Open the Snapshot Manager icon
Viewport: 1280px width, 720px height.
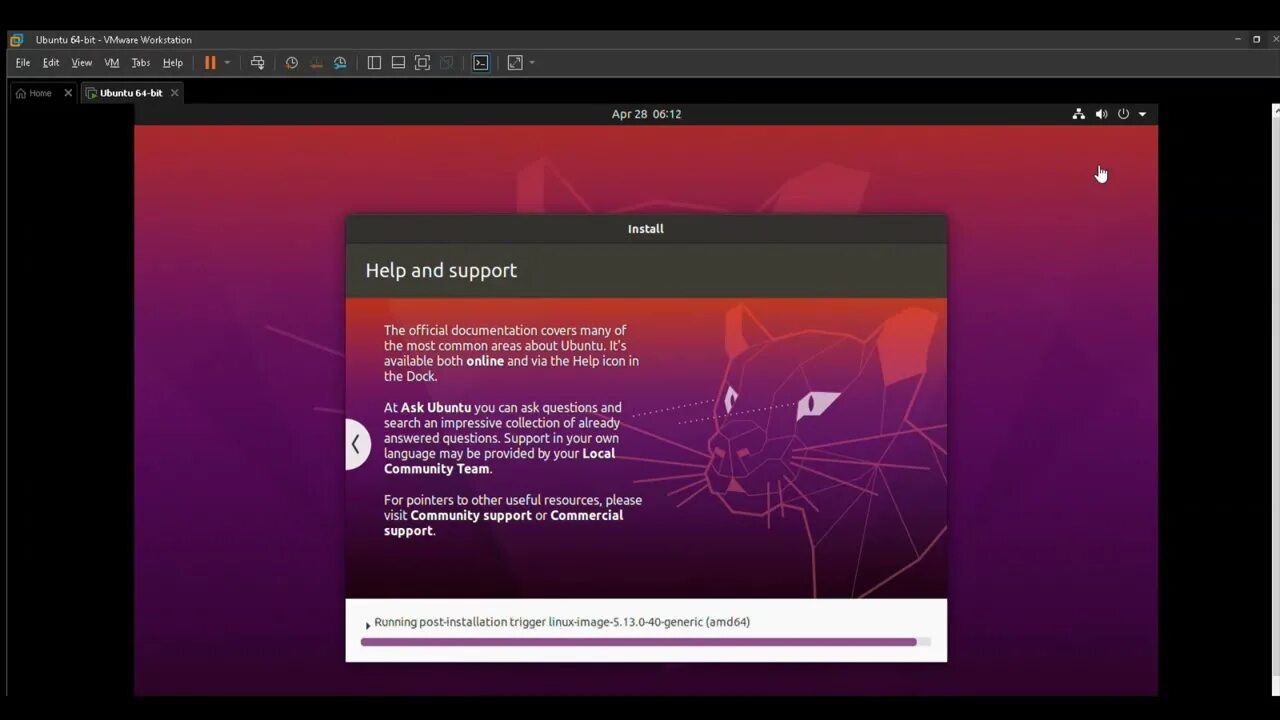[x=340, y=62]
